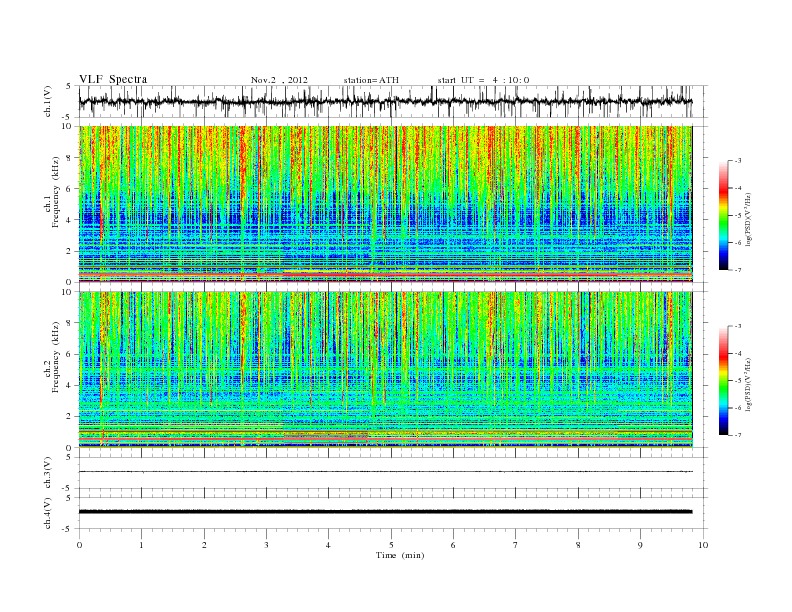
Task: Click the "3" tick on the Time axis
Action: coord(266,545)
